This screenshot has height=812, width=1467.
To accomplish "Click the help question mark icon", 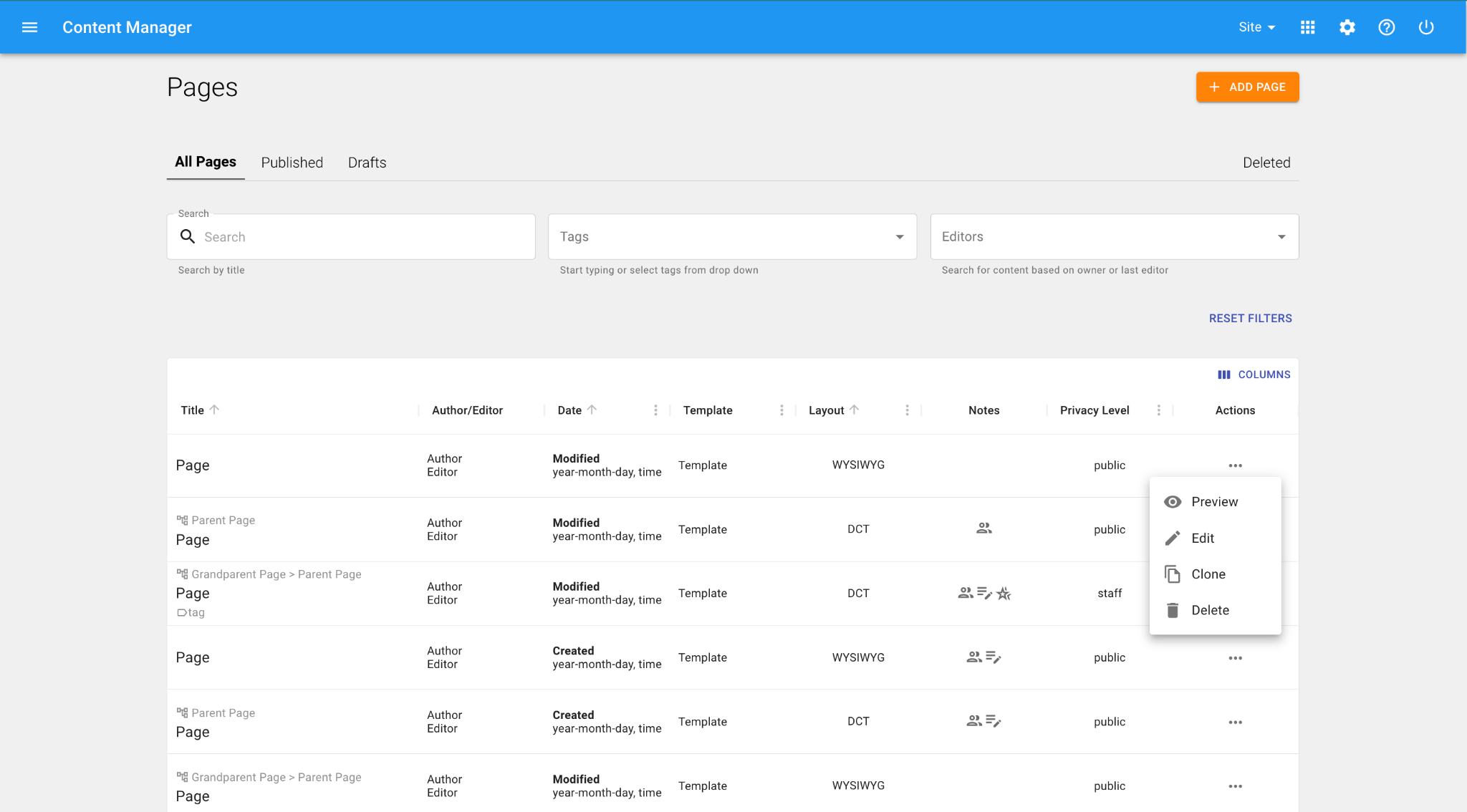I will point(1386,27).
